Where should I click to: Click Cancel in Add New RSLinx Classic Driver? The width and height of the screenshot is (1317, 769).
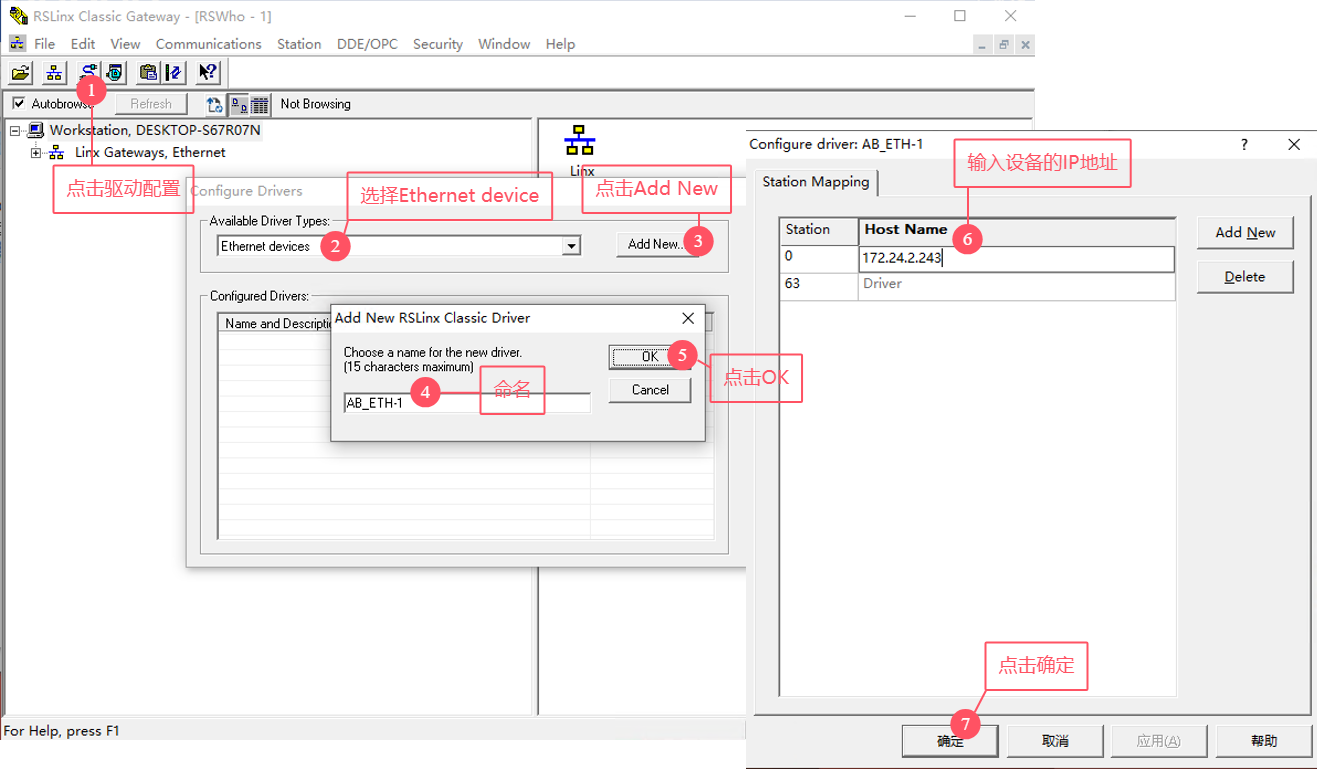tap(650, 390)
